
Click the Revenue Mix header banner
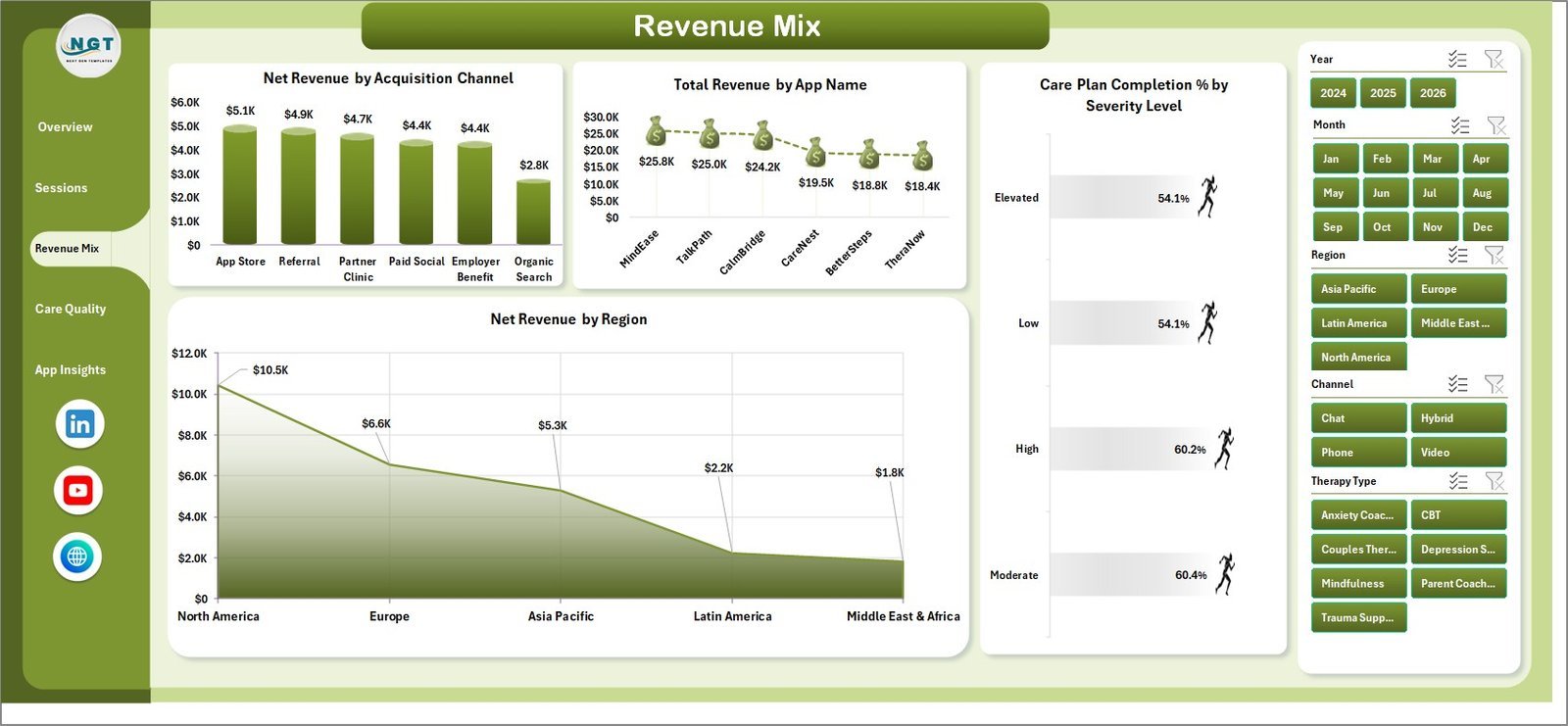point(706,26)
